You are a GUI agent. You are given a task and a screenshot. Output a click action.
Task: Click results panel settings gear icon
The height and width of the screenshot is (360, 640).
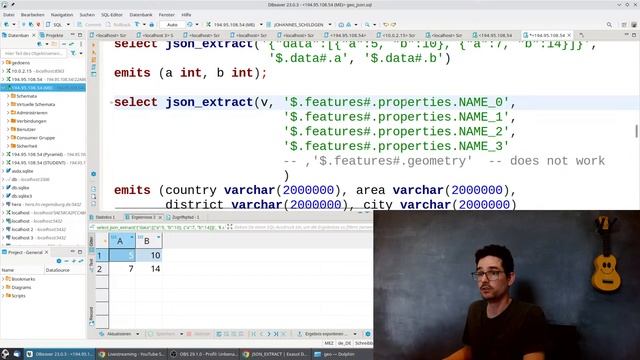point(368,334)
